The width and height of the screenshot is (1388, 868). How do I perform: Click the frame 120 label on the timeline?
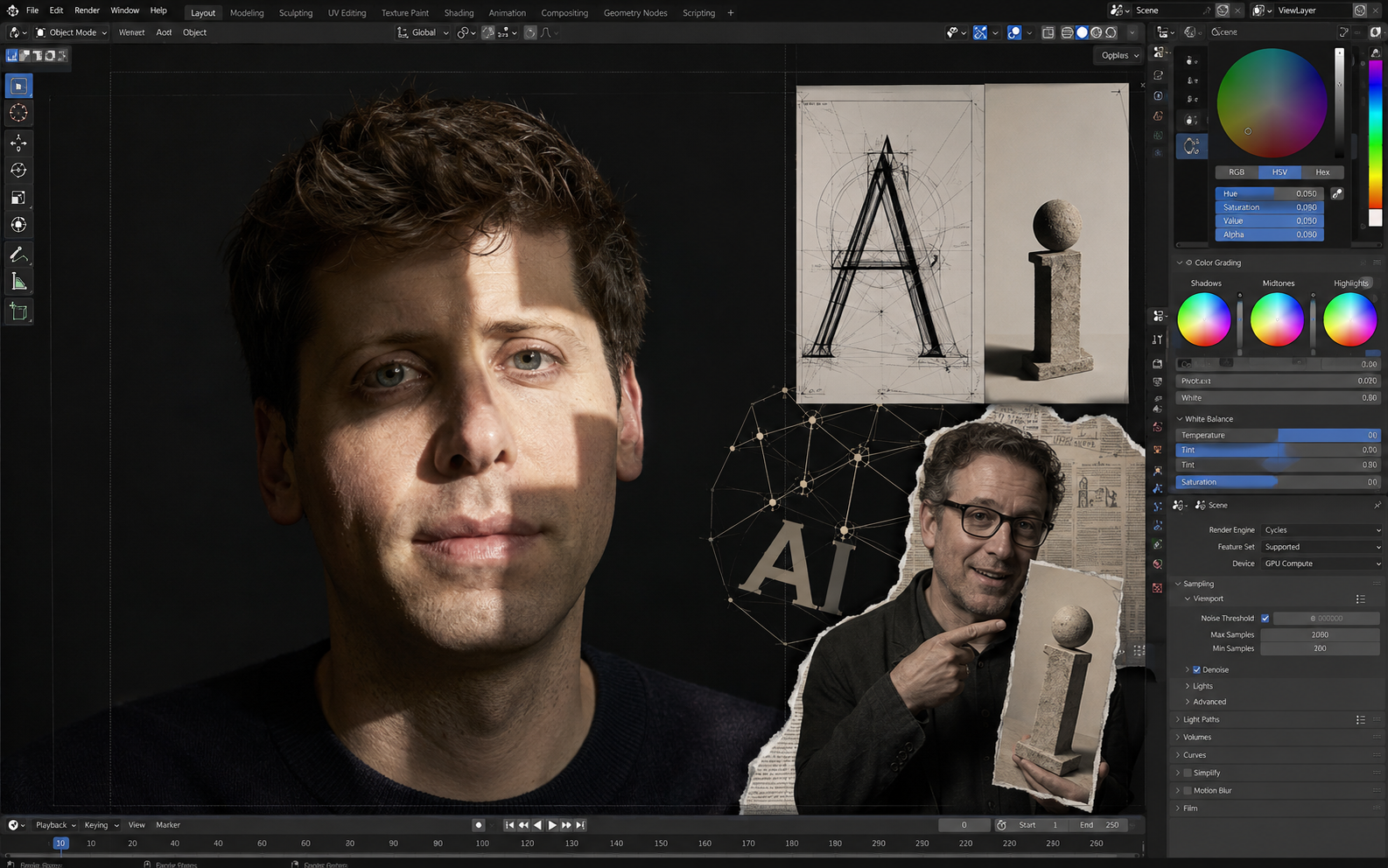527,843
